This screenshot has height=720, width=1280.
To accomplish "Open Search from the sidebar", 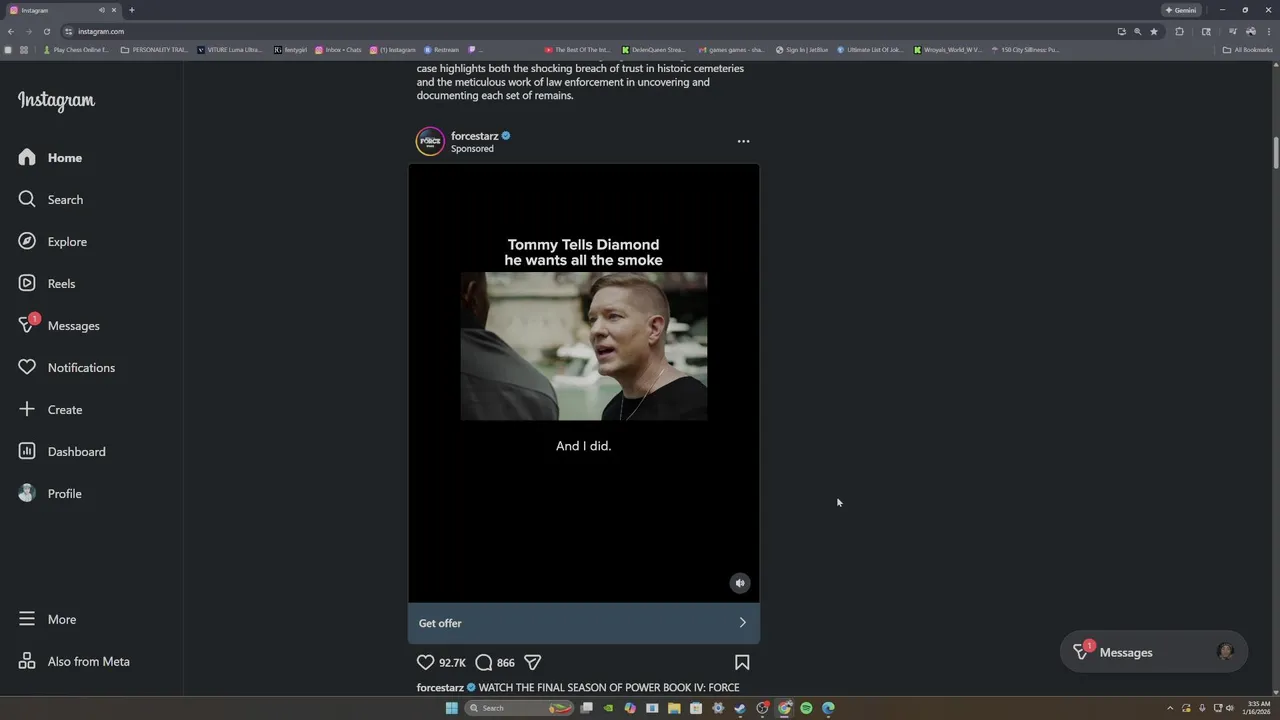I will pyautogui.click(x=50, y=200).
